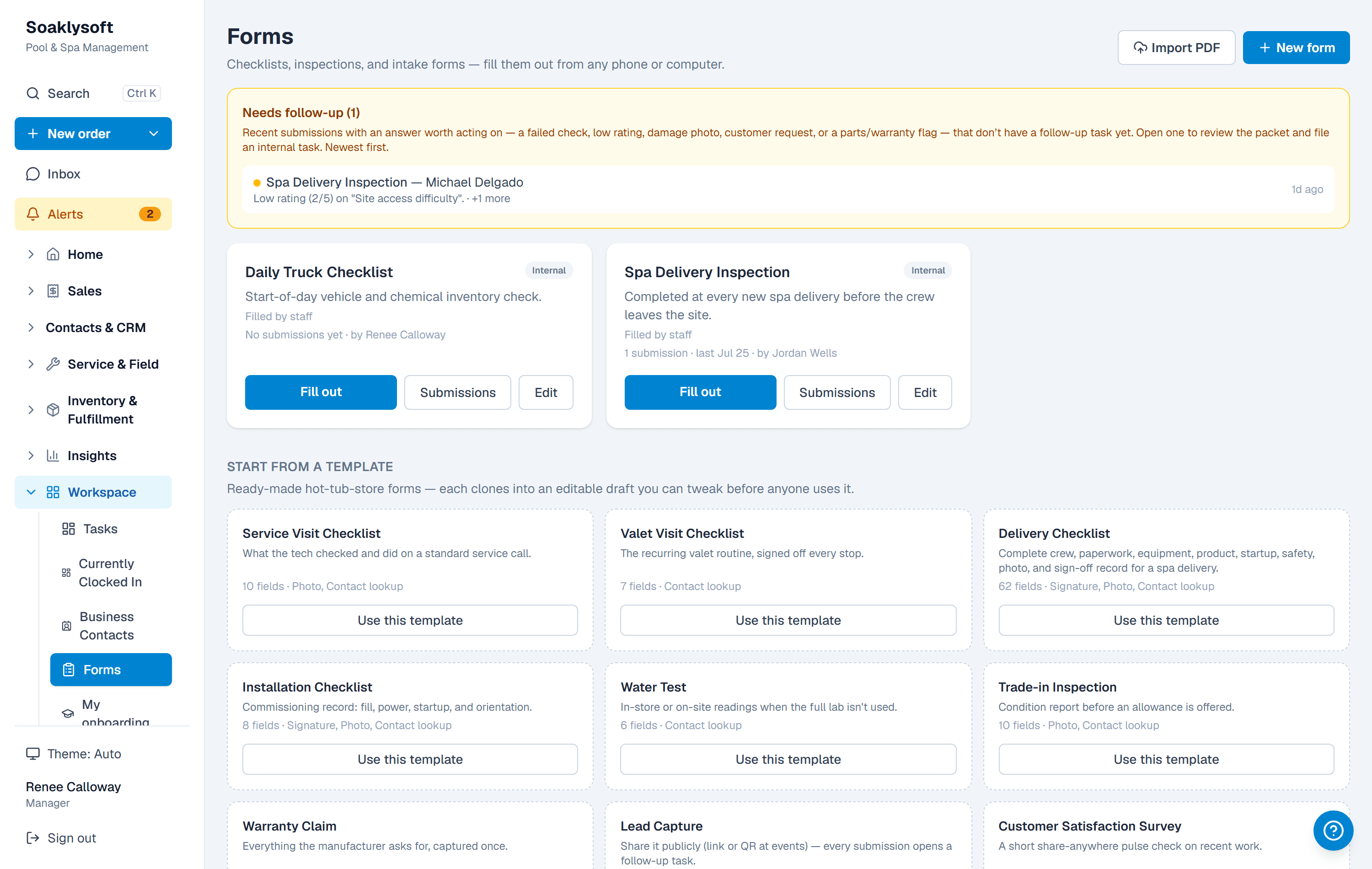Click the Customer Satisfaction Survey template title
The width and height of the screenshot is (1372, 869).
(1090, 826)
